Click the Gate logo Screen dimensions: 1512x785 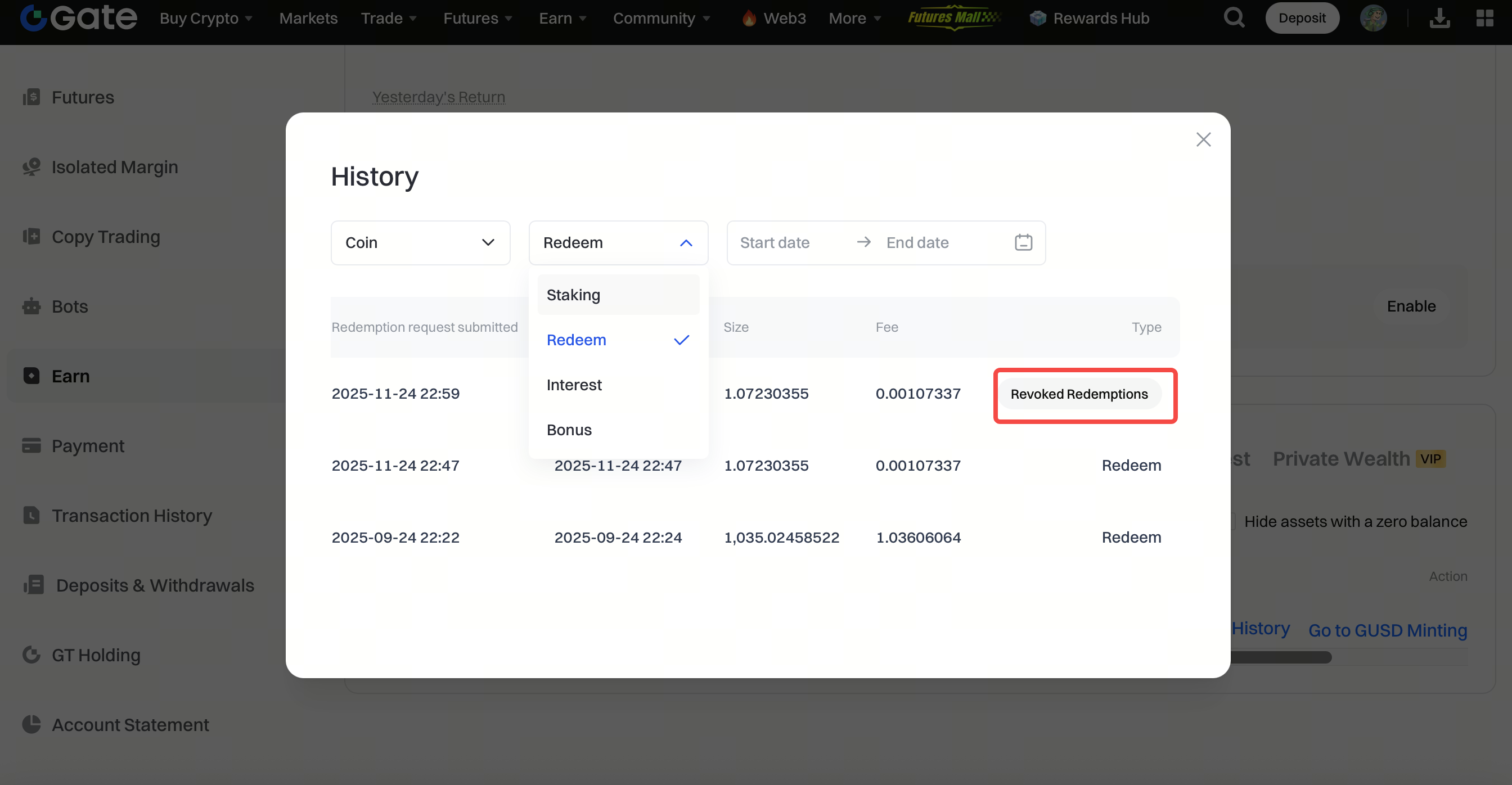79,17
